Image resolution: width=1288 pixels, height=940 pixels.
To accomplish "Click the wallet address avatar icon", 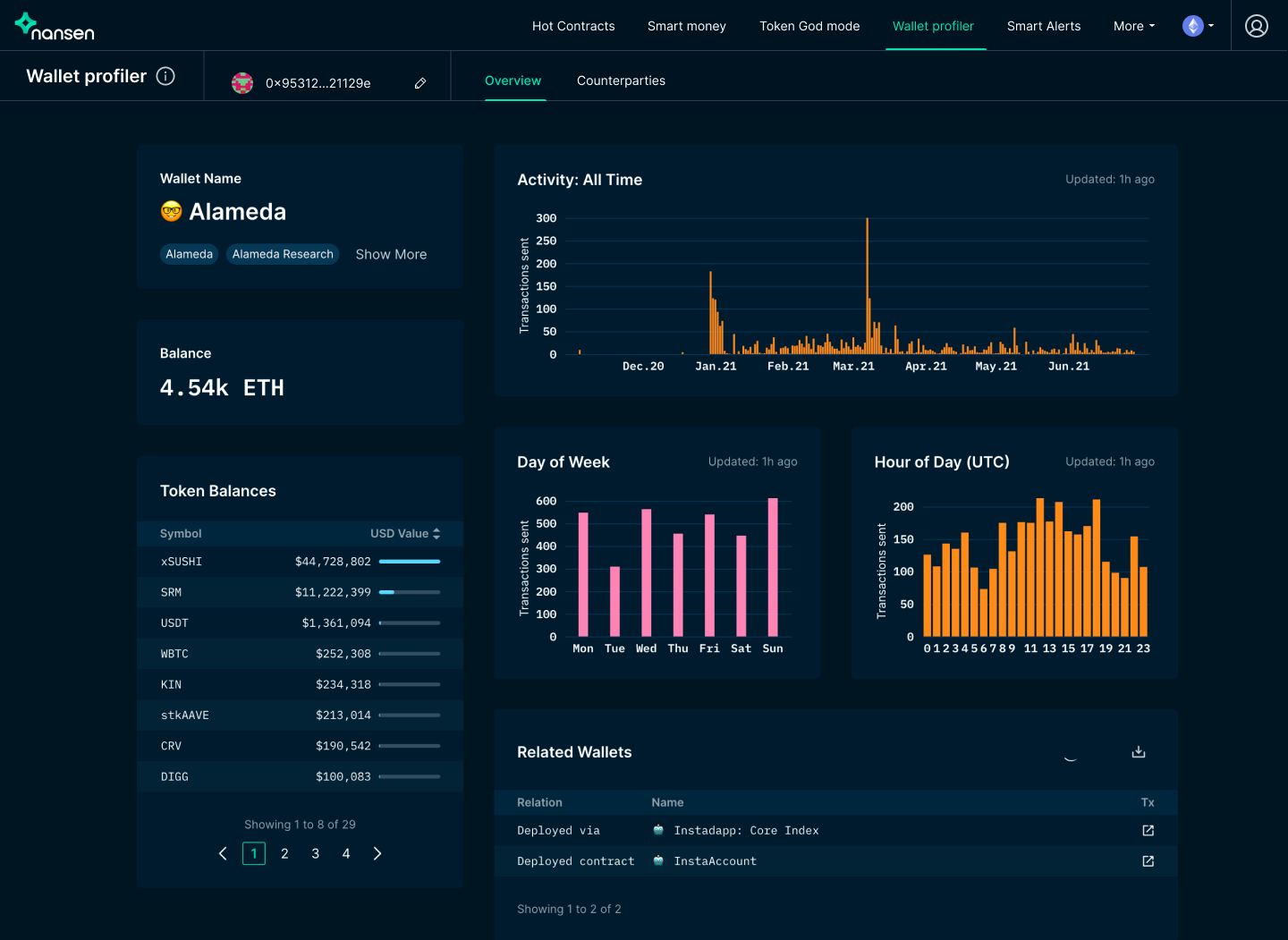I will 242,83.
